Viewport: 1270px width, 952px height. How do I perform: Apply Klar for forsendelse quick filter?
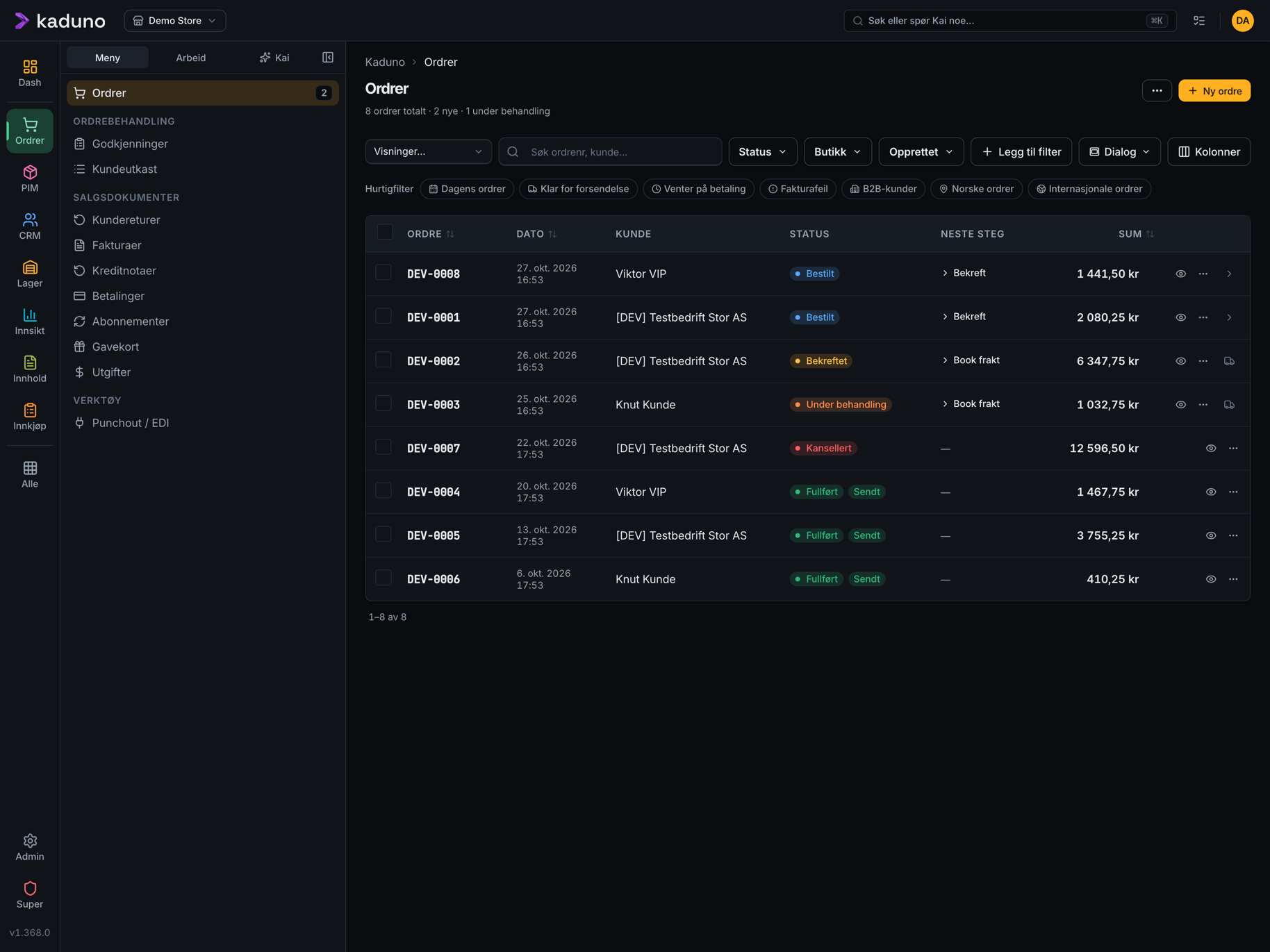(578, 189)
